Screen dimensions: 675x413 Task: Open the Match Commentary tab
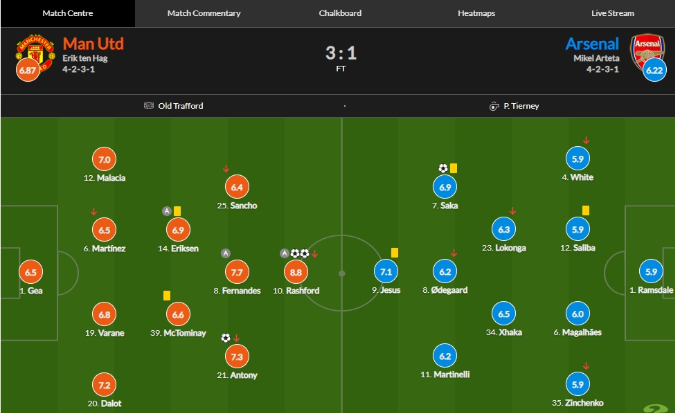coord(204,13)
